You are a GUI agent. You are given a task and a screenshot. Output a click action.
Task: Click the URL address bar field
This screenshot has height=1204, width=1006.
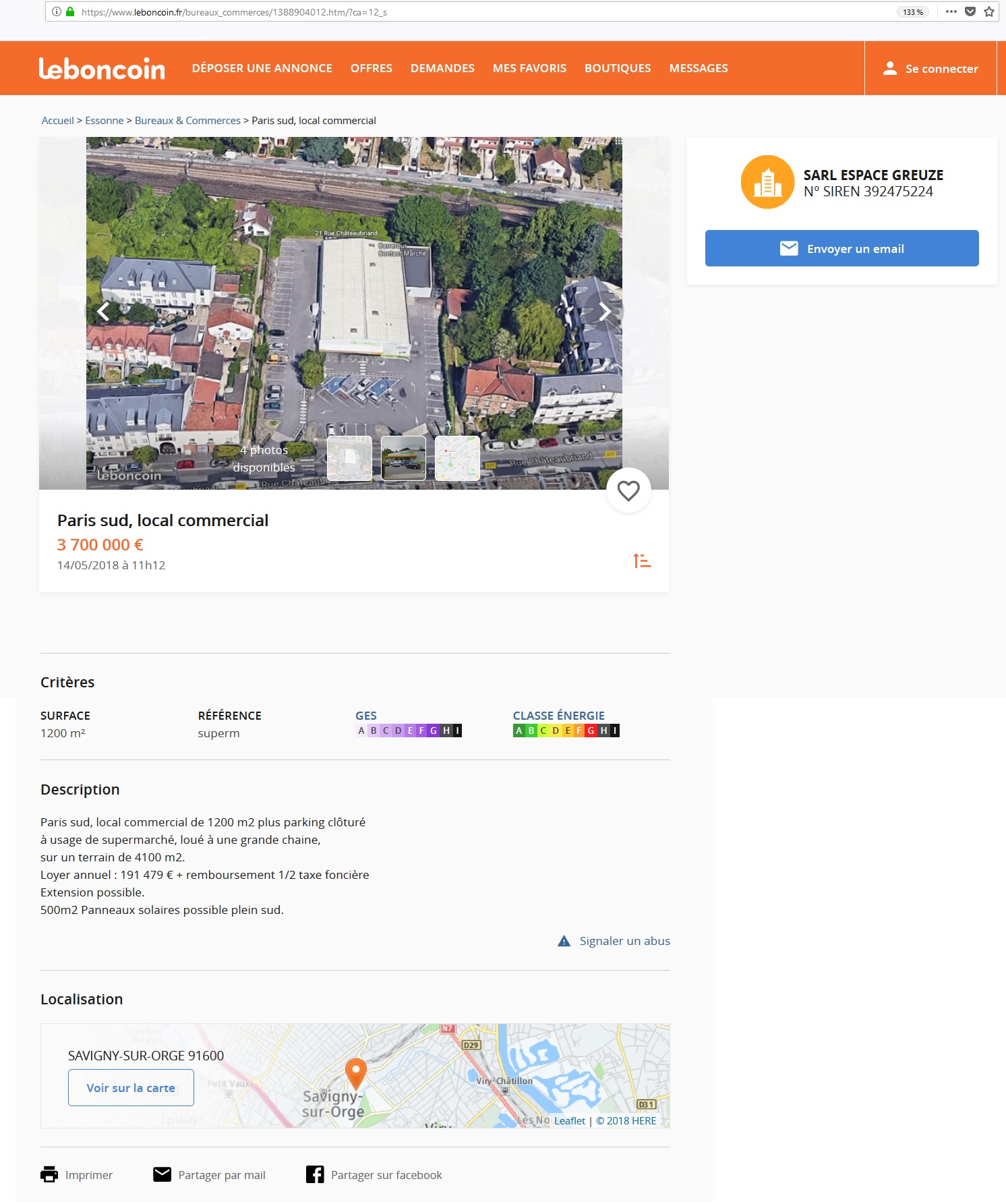click(x=472, y=12)
